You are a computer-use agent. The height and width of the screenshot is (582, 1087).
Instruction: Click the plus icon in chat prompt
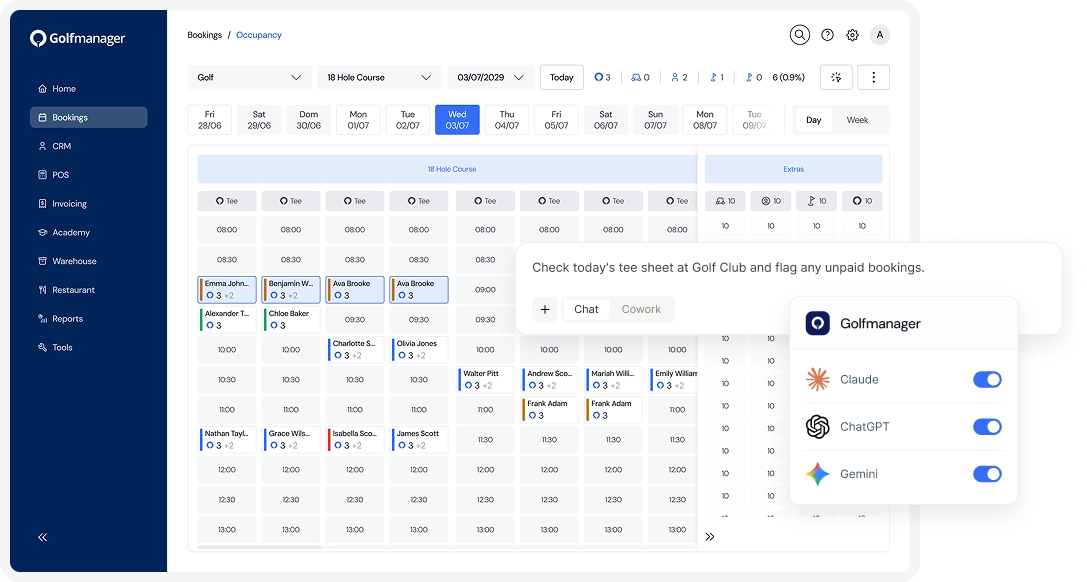[545, 309]
